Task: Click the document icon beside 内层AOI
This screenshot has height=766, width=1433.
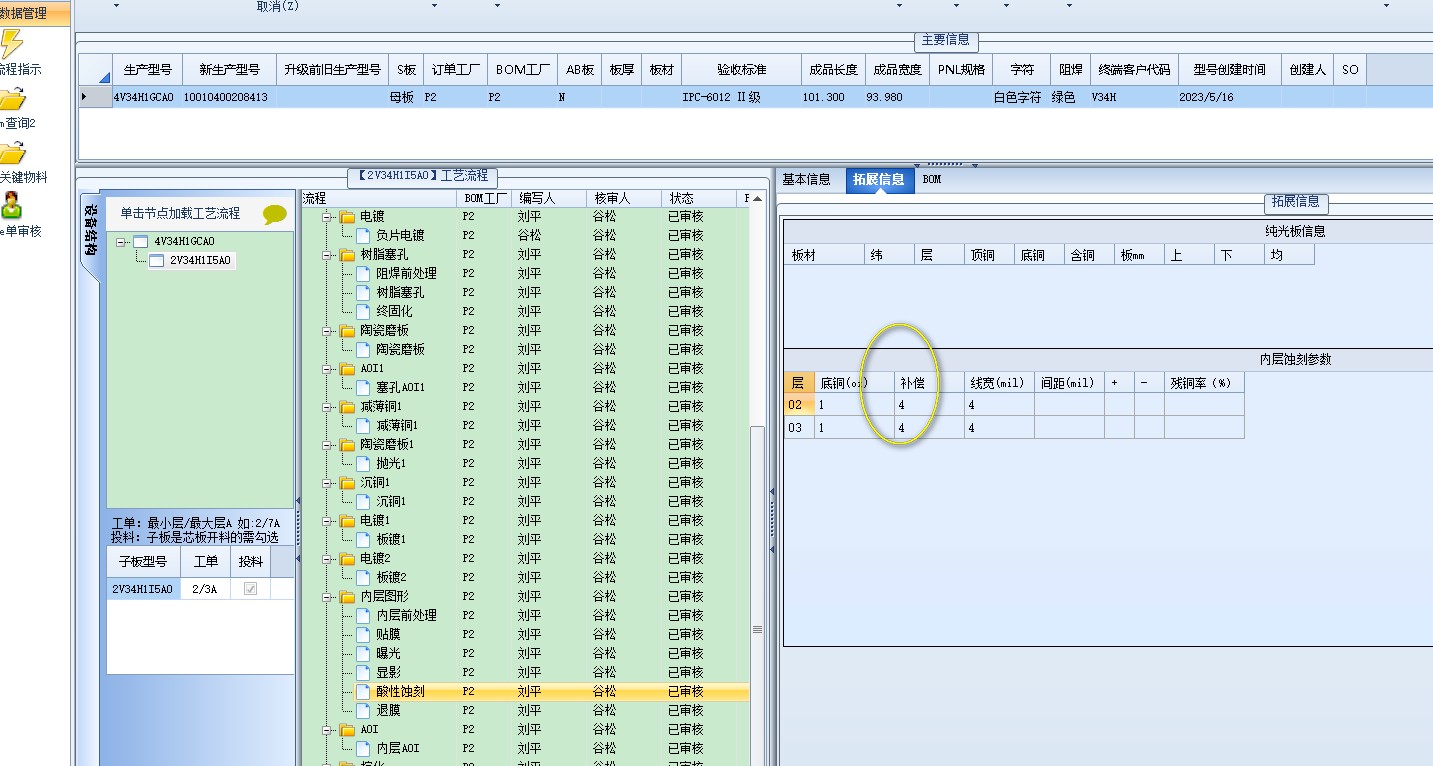Action: 363,749
